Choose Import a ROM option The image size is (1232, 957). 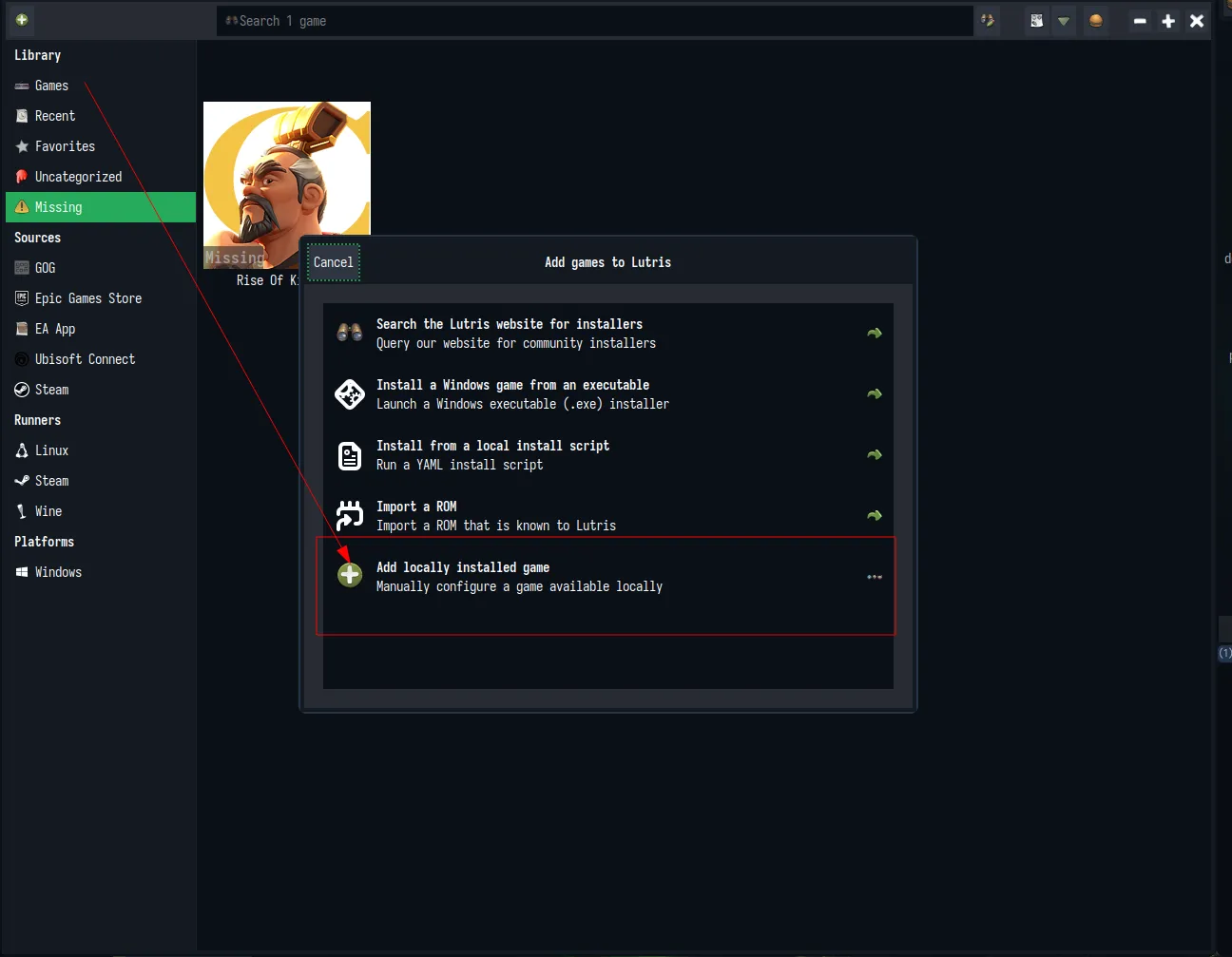[x=608, y=516]
